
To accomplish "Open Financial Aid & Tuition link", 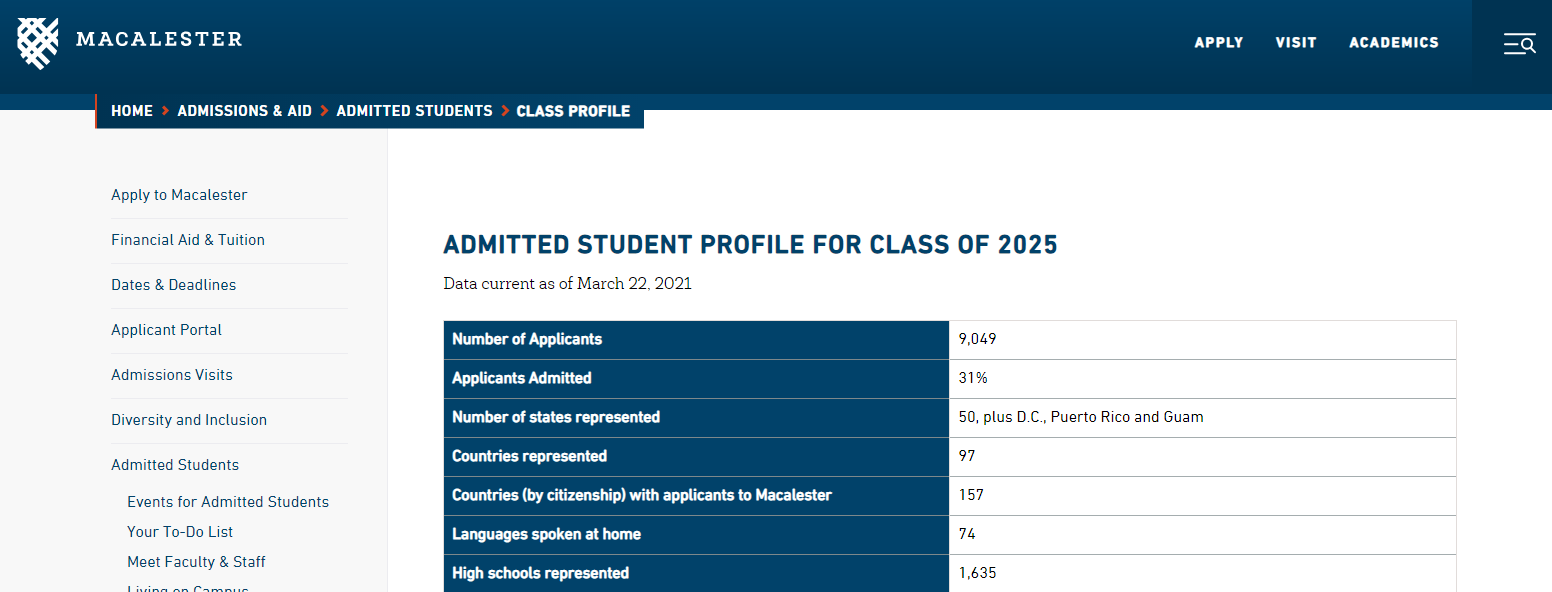I will click(x=188, y=240).
